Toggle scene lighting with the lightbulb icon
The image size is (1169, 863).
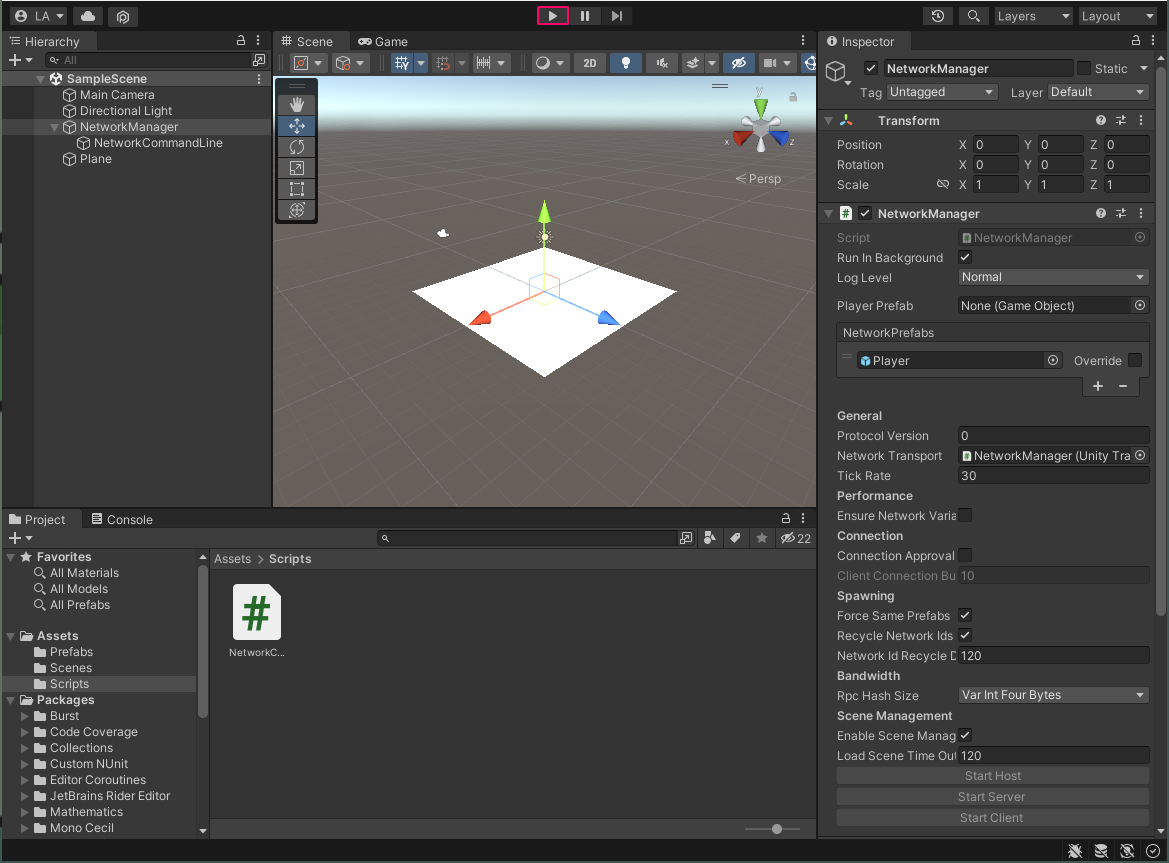pos(626,63)
